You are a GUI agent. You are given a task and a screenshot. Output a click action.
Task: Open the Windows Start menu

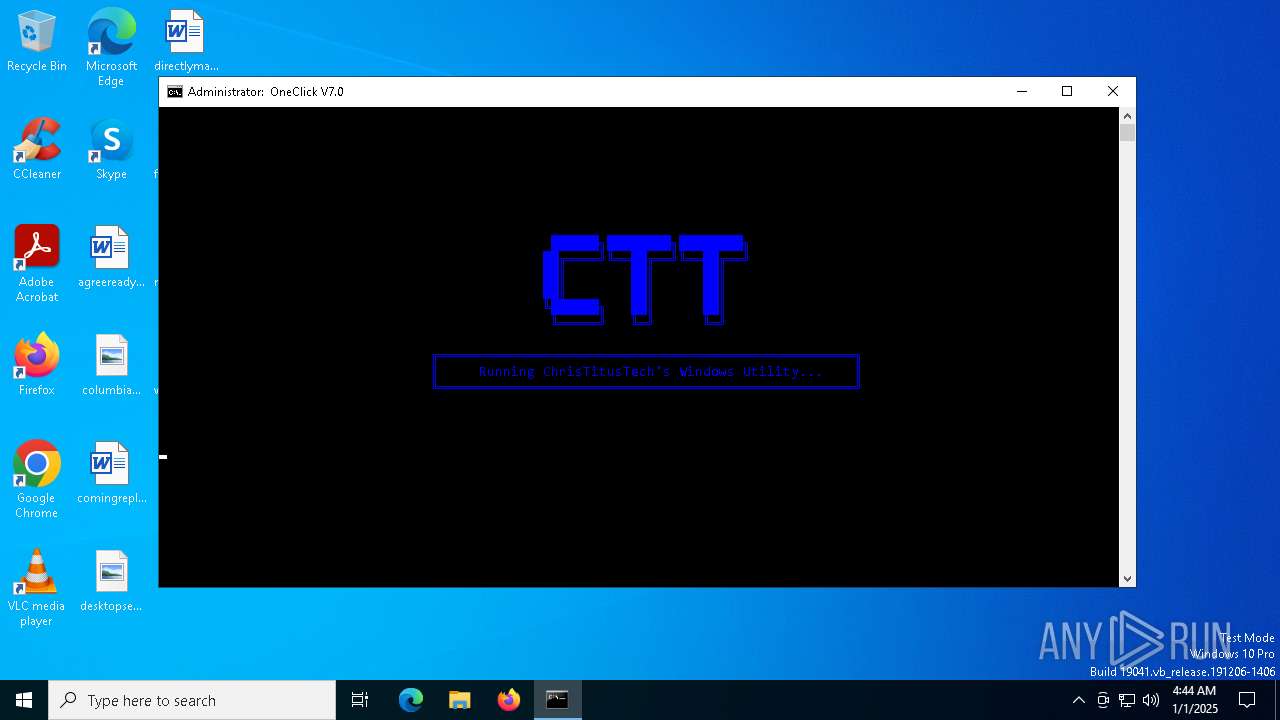[x=24, y=700]
